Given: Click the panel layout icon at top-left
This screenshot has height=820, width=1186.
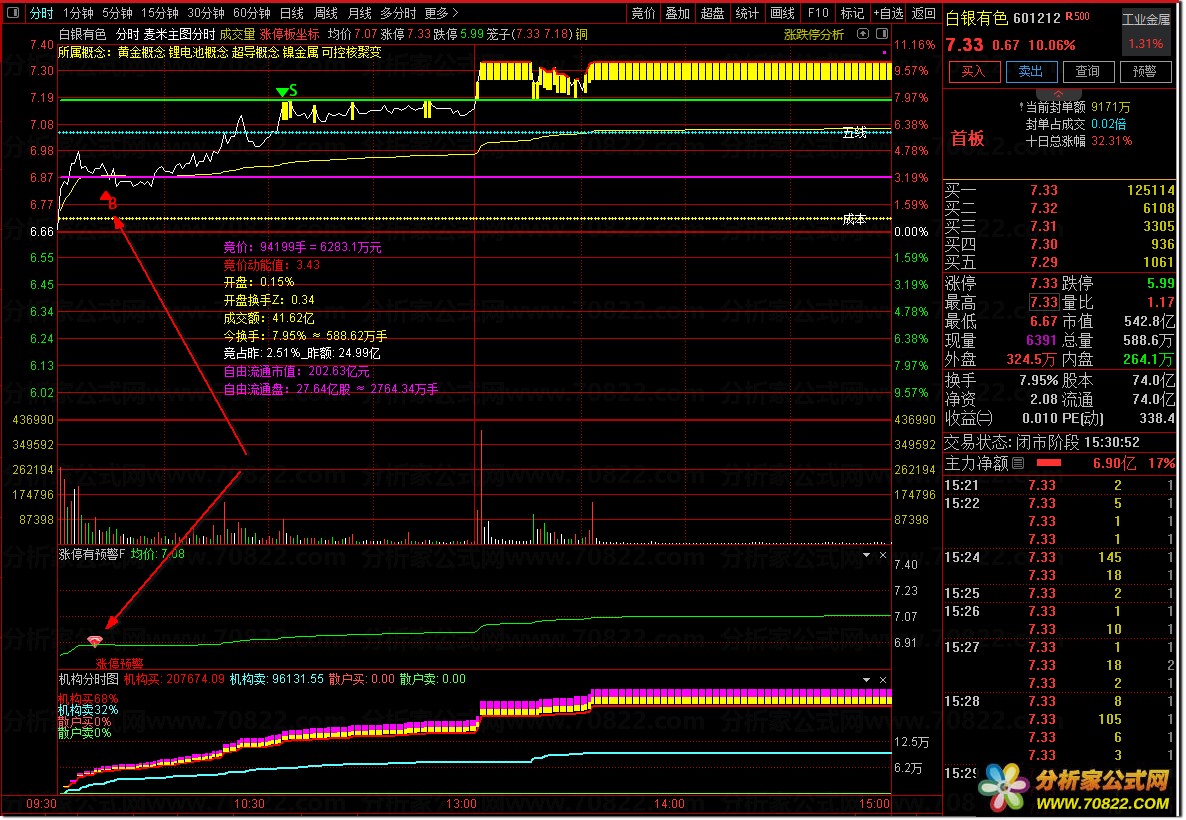Looking at the screenshot, I should tap(13, 13).
